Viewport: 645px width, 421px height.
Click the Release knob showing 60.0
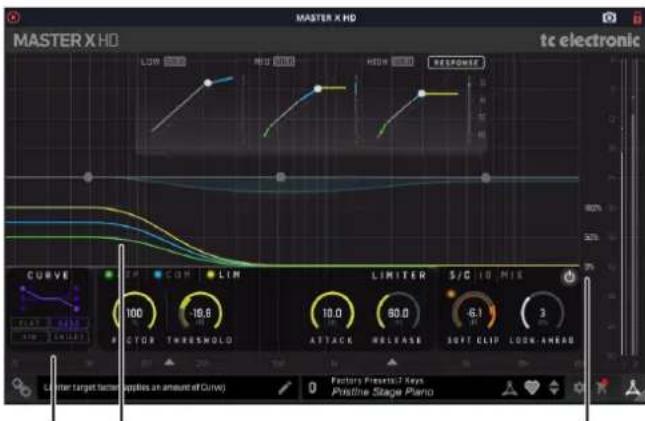398,314
